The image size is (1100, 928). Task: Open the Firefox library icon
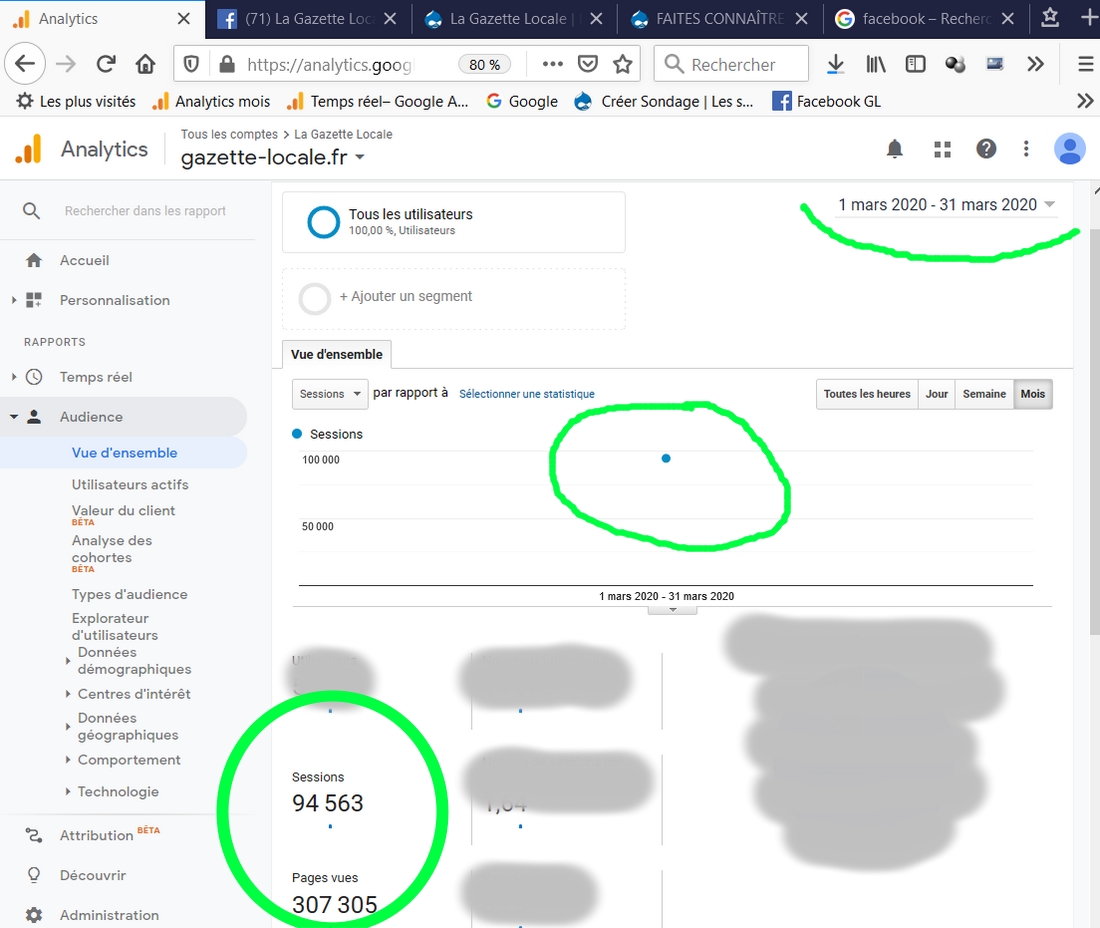pyautogui.click(x=875, y=65)
